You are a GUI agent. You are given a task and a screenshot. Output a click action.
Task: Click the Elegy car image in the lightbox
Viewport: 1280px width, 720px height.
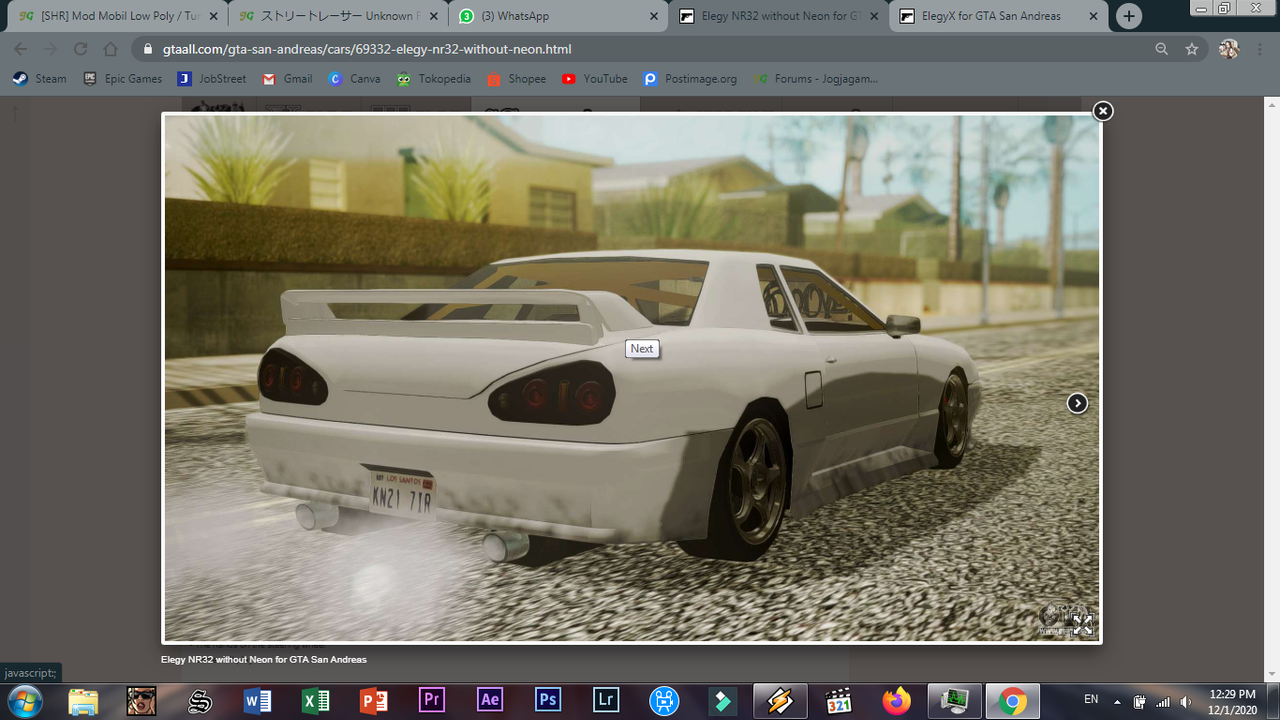(632, 378)
